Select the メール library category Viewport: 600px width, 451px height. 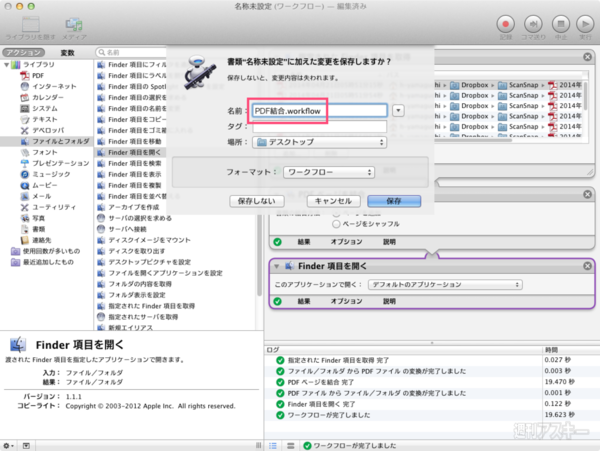(x=41, y=196)
